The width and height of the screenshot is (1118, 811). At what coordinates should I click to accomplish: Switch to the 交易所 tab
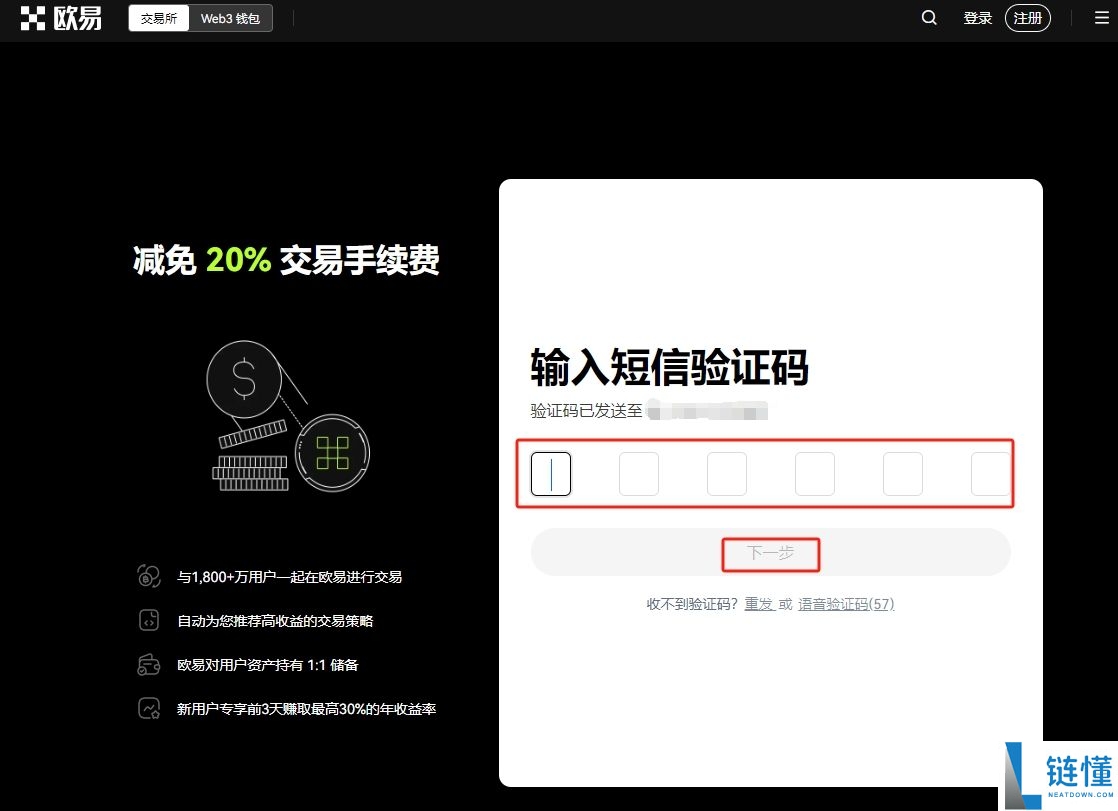tap(158, 17)
